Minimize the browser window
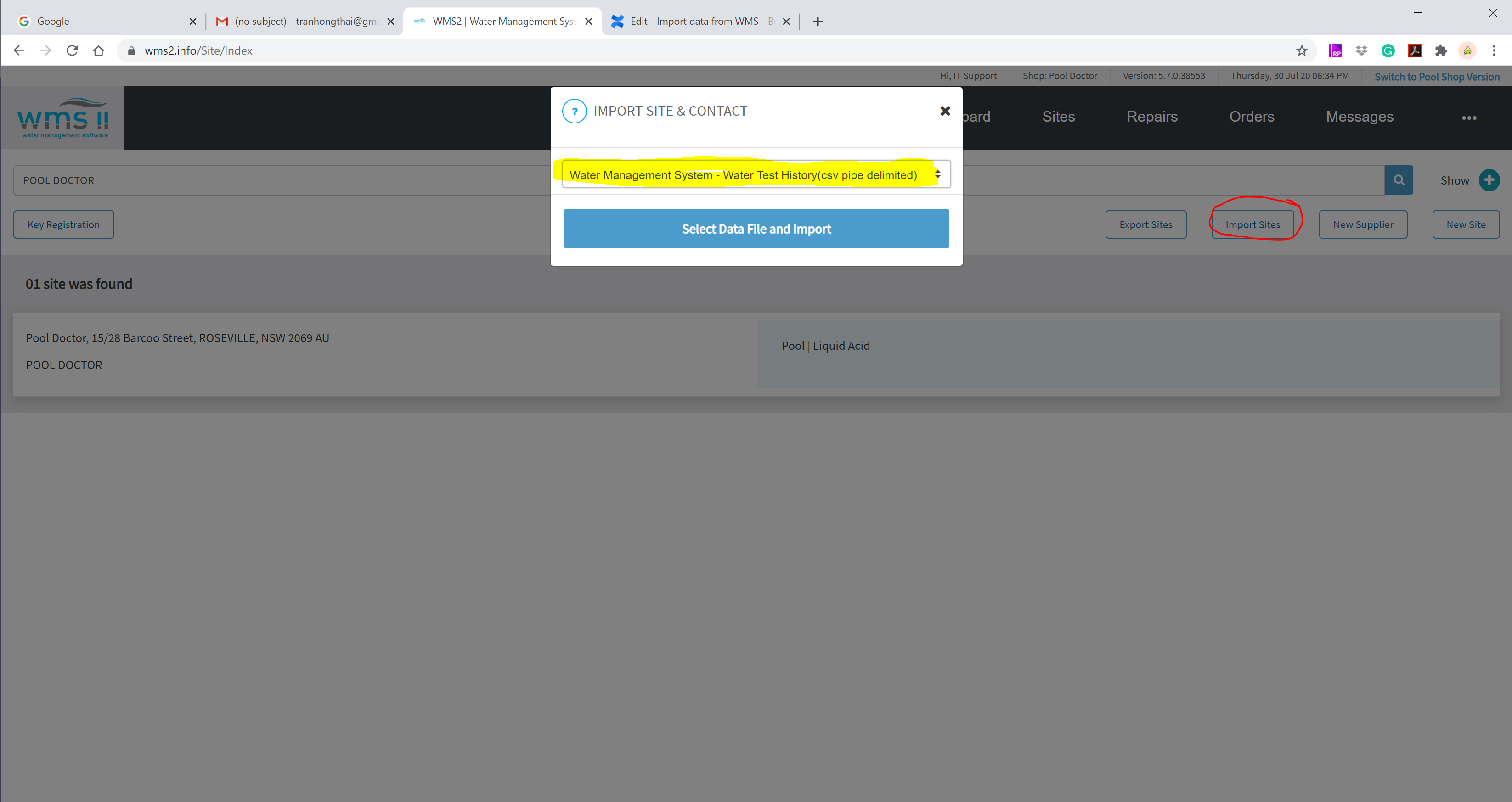The height and width of the screenshot is (802, 1512). [1417, 12]
